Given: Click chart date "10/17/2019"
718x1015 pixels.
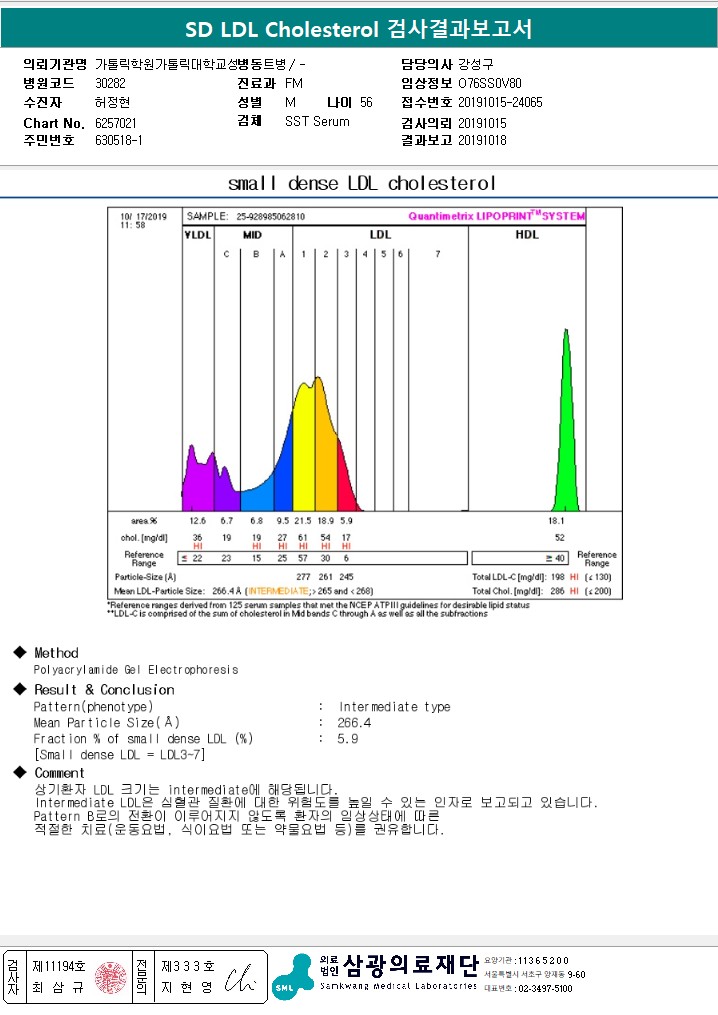Looking at the screenshot, I should [x=144, y=216].
